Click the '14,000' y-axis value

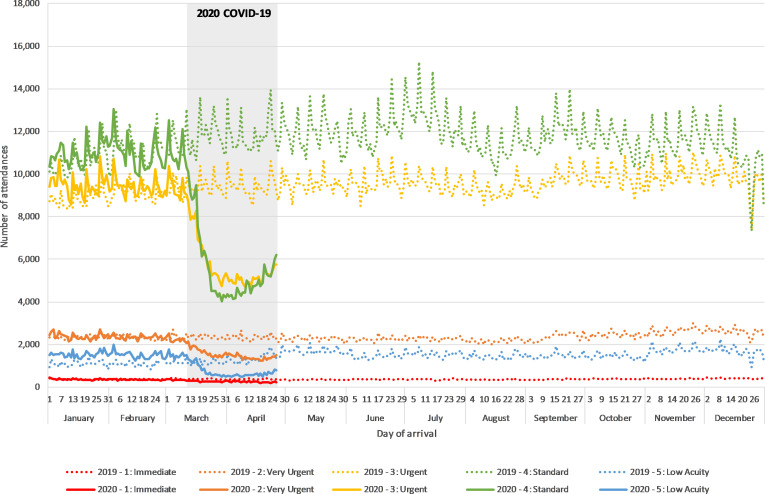click(x=27, y=88)
